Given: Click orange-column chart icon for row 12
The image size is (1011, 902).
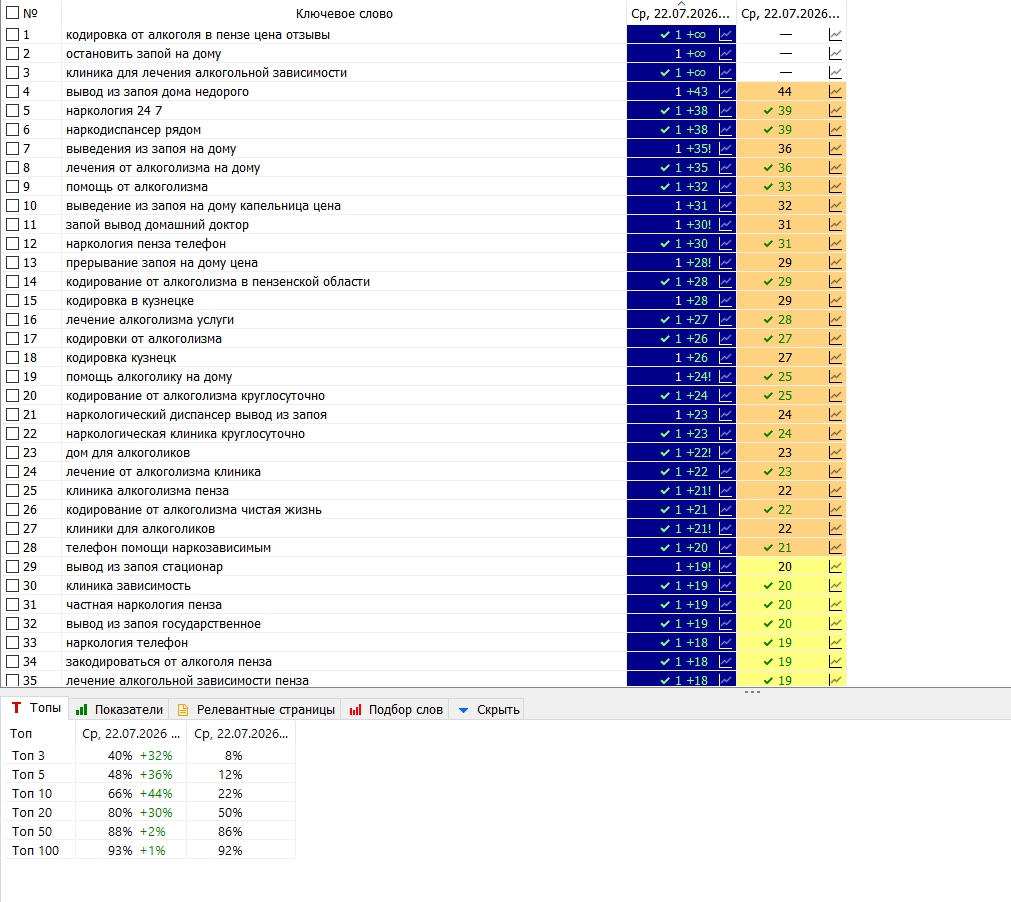Looking at the screenshot, I should (835, 244).
